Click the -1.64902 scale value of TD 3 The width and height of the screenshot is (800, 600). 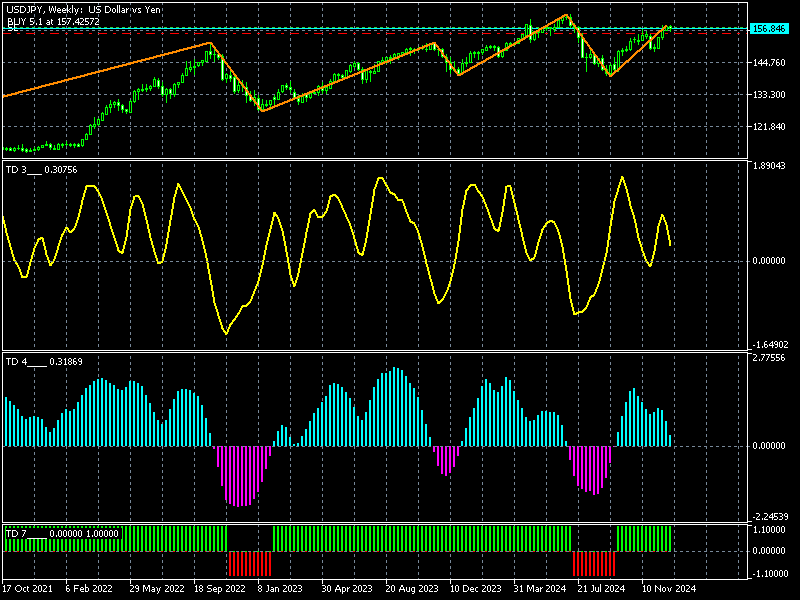point(769,345)
